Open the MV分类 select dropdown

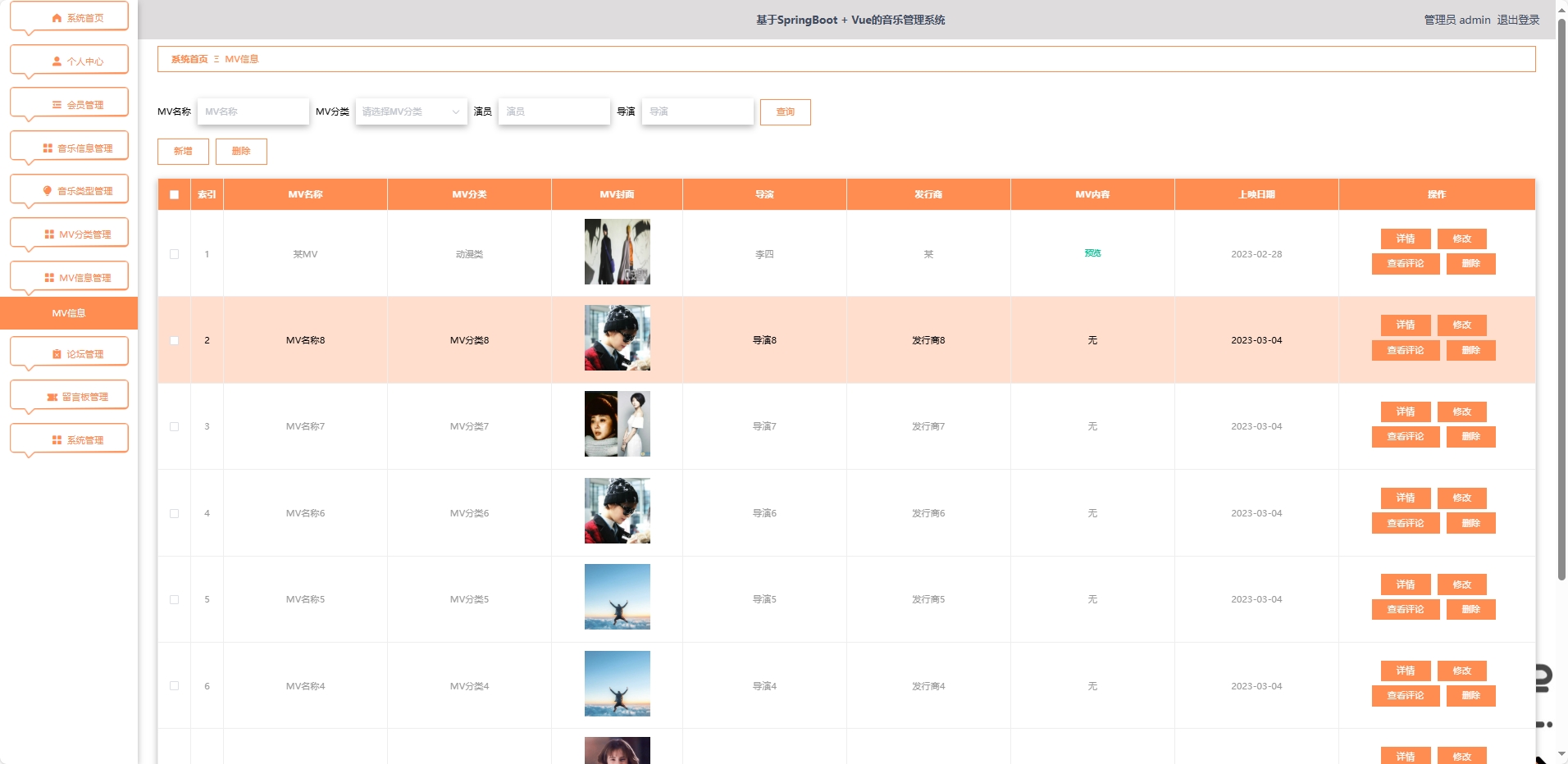coord(412,111)
